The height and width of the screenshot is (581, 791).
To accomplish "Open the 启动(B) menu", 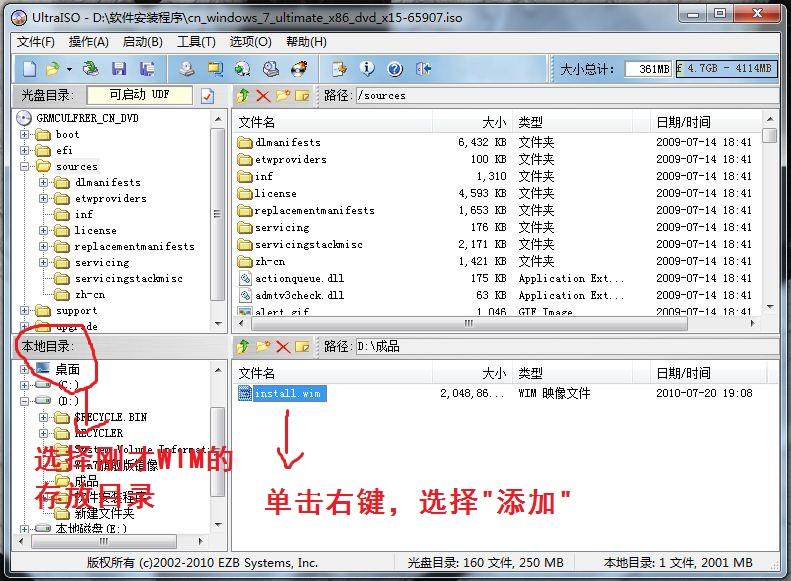I will pyautogui.click(x=143, y=41).
